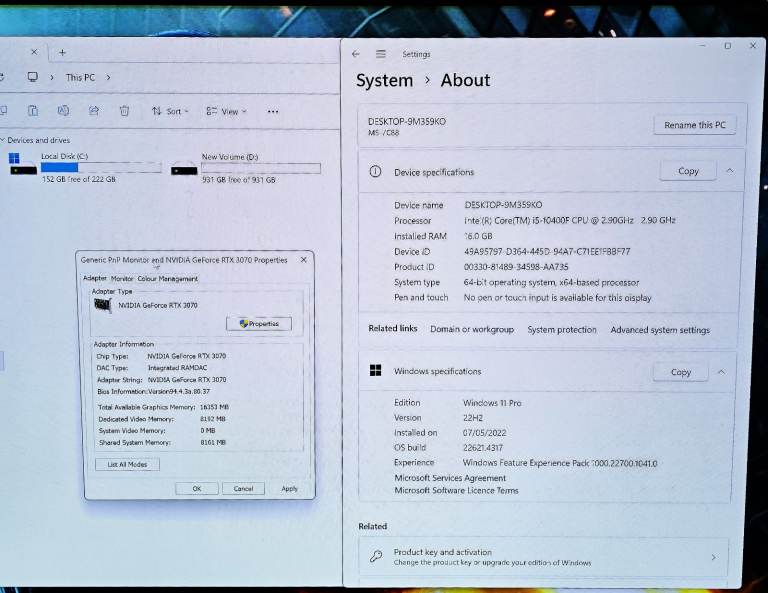Click the Share icon in Explorer toolbar
Screen dimensions: 768x593
pyautogui.click(x=94, y=111)
